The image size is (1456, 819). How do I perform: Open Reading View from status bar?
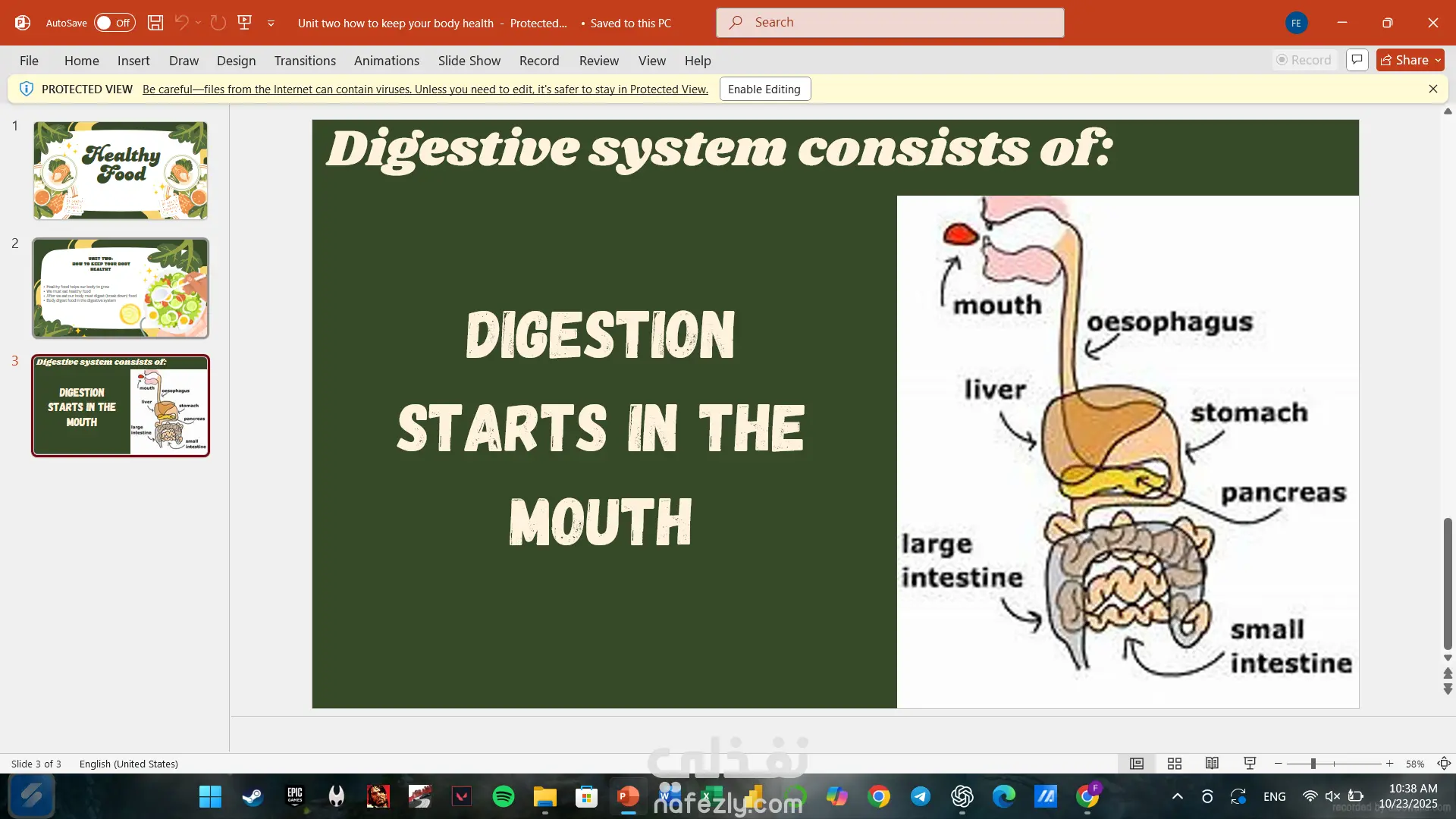coord(1212,764)
